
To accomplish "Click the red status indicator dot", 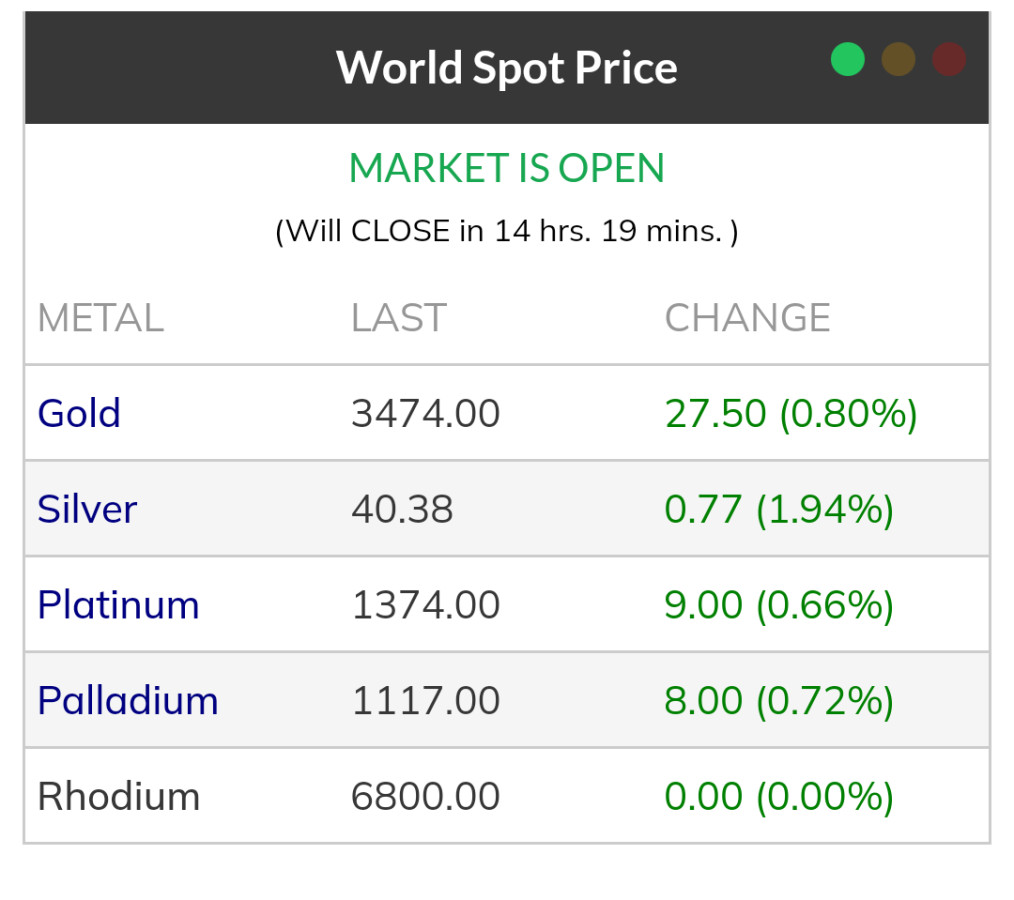I will click(x=948, y=60).
